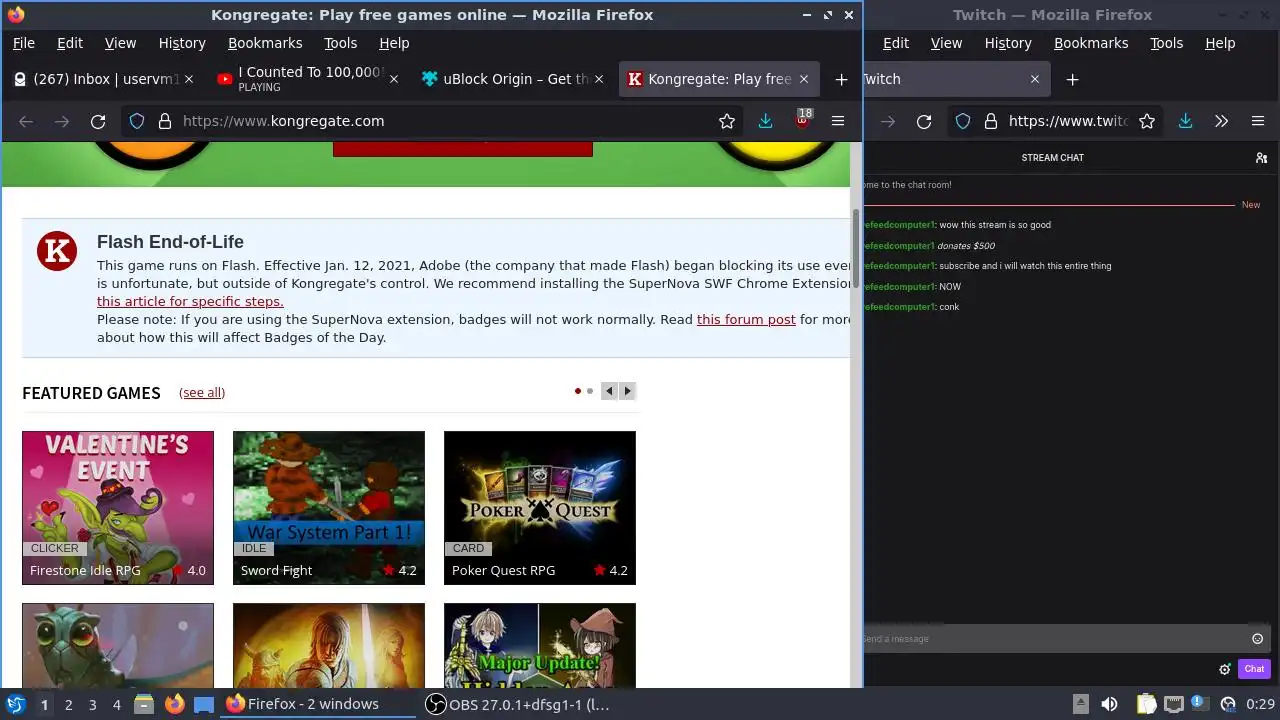The height and width of the screenshot is (720, 1280).
Task: Click the padlock icon beside the kongregate.com URL
Action: tap(164, 121)
